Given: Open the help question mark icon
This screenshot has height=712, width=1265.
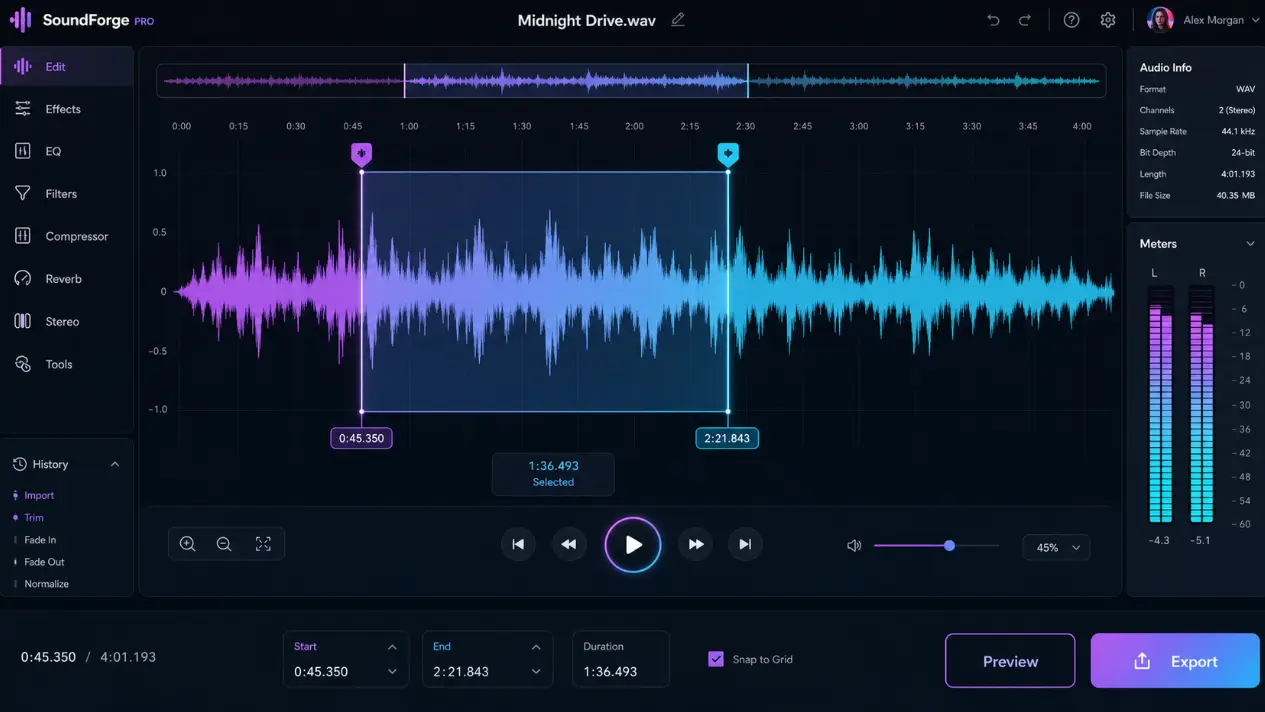Looking at the screenshot, I should [x=1071, y=20].
